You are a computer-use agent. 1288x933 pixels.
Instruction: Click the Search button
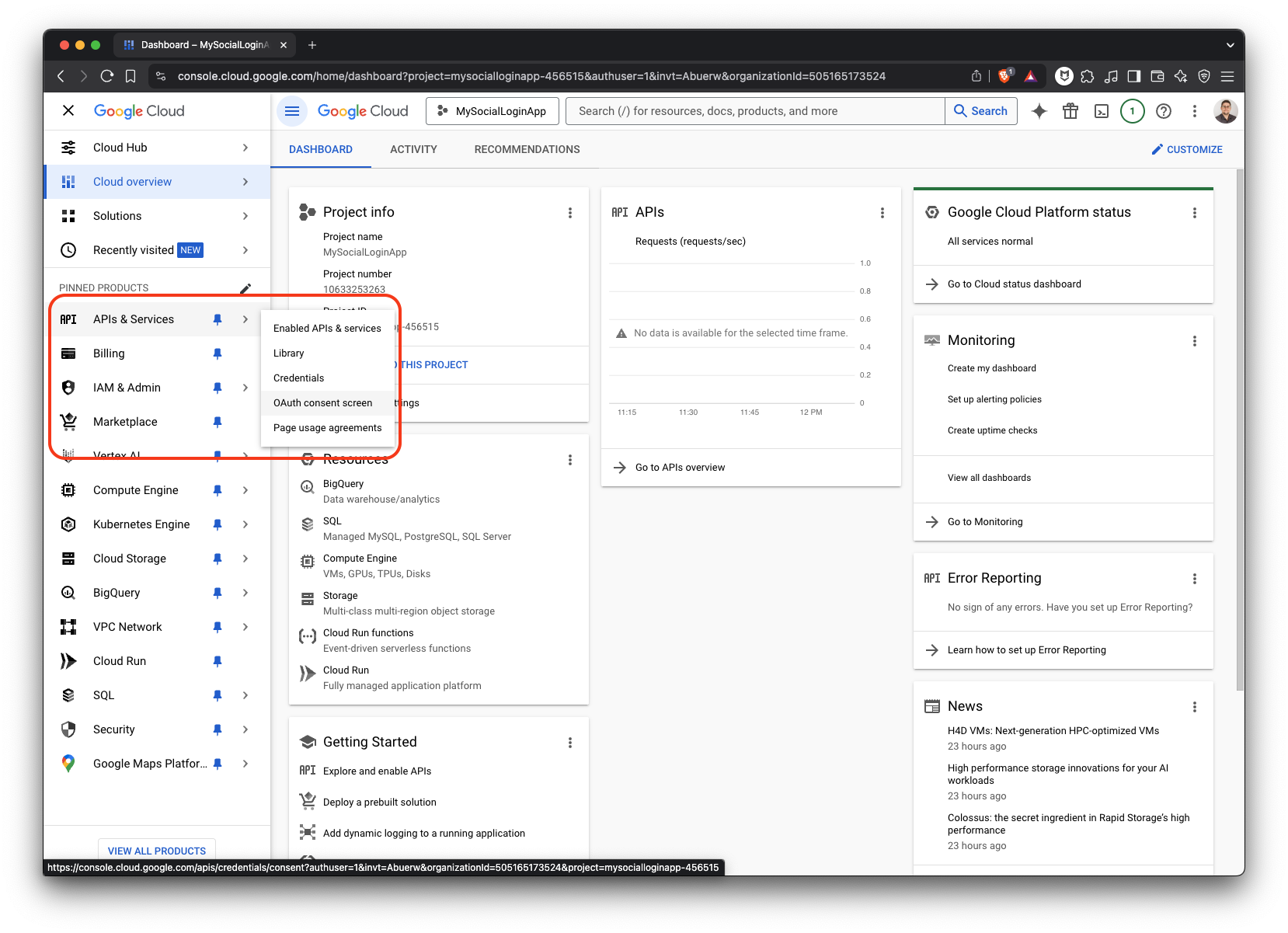coord(981,111)
